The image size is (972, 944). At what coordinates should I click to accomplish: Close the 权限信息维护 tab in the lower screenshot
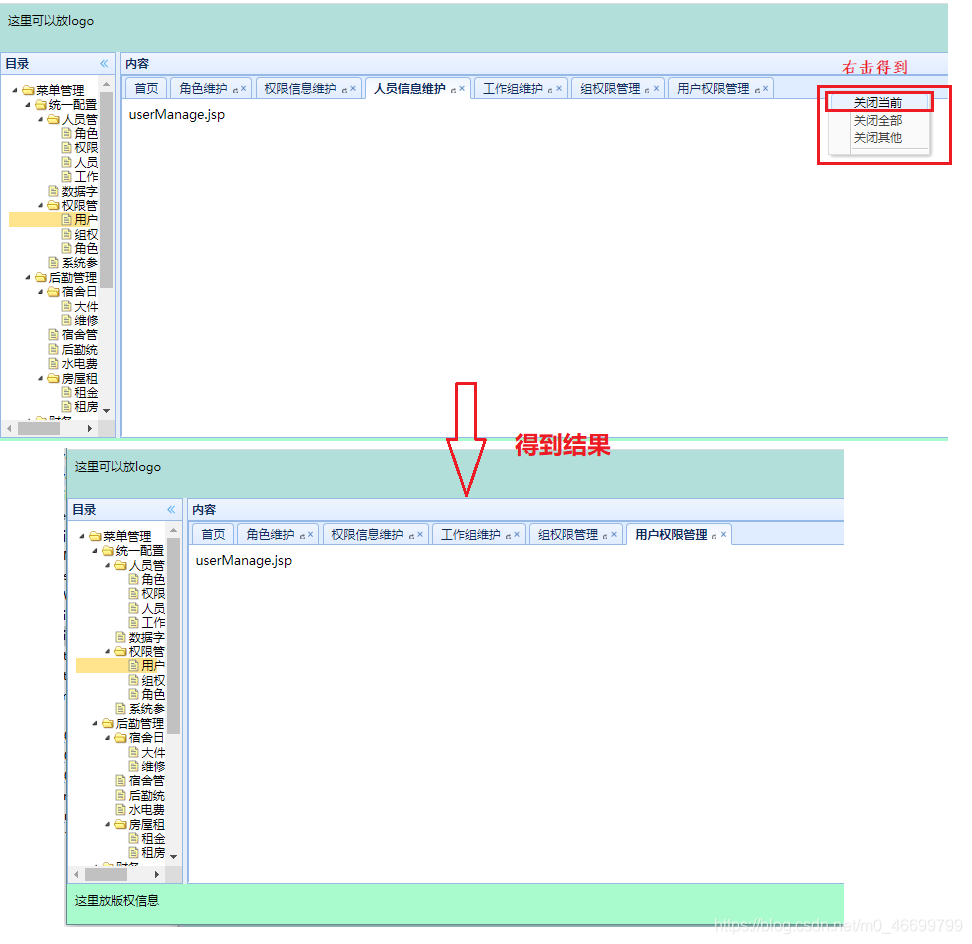coord(420,534)
